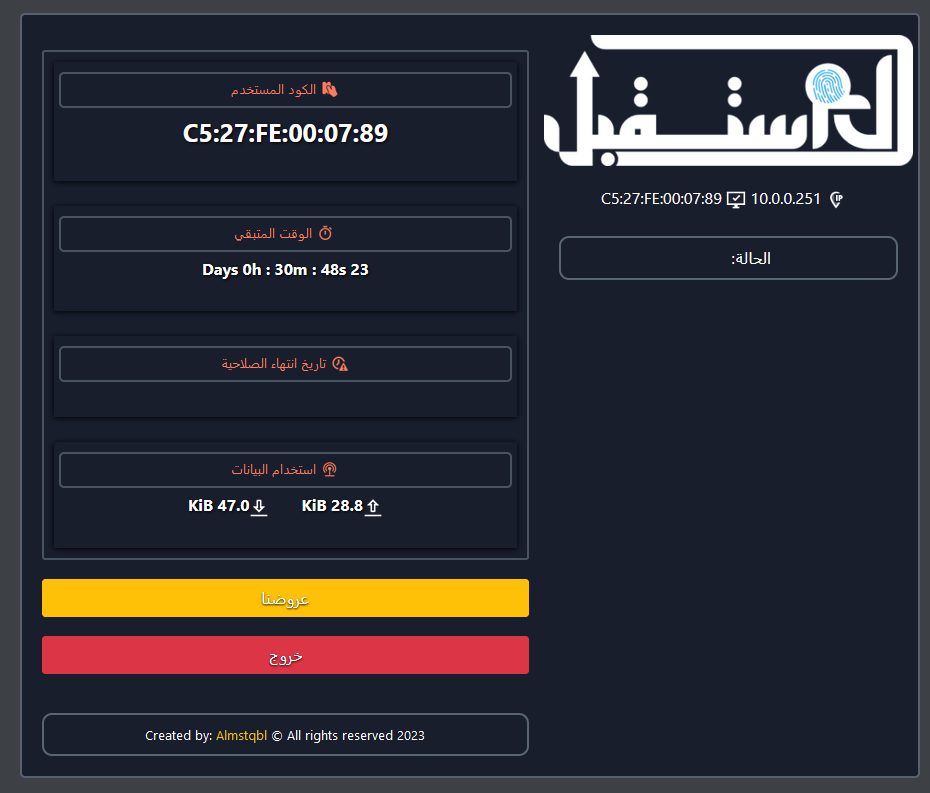Click the الحالة status box
This screenshot has width=930, height=793.
tap(727, 258)
